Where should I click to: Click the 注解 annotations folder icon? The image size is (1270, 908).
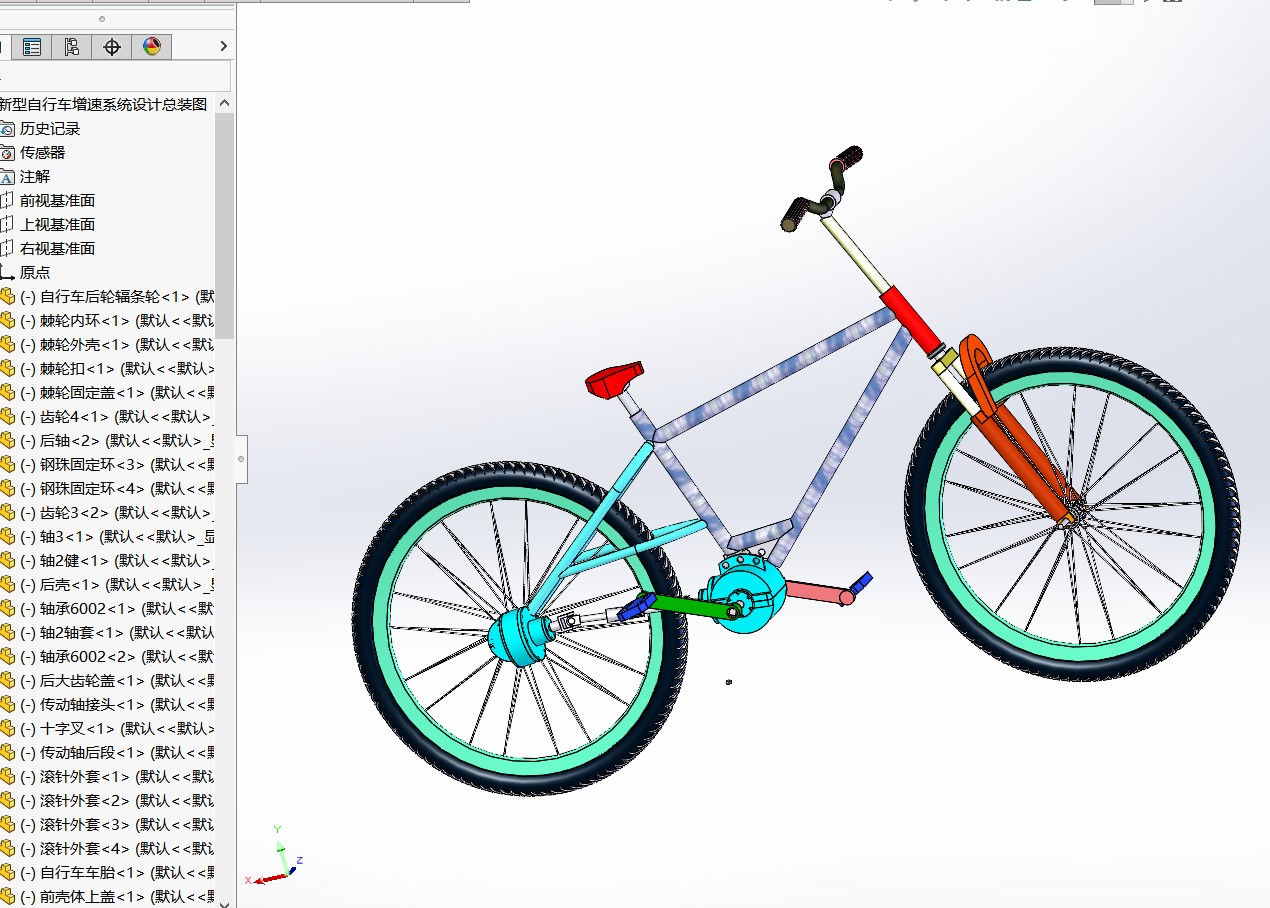[7, 177]
